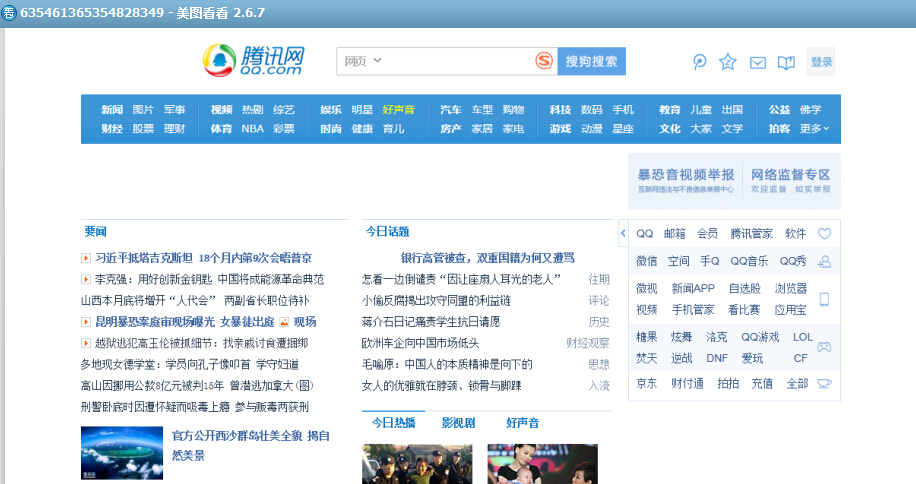
Task: Click the 搜狗搜索 search button
Action: pos(591,61)
